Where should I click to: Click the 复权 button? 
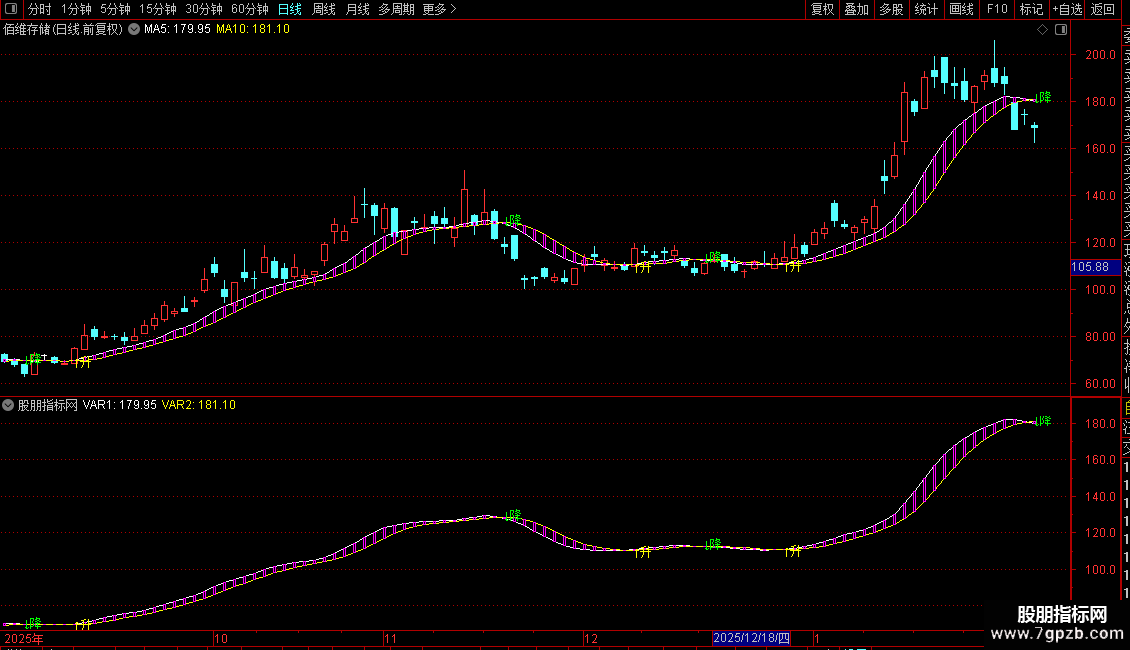point(822,9)
